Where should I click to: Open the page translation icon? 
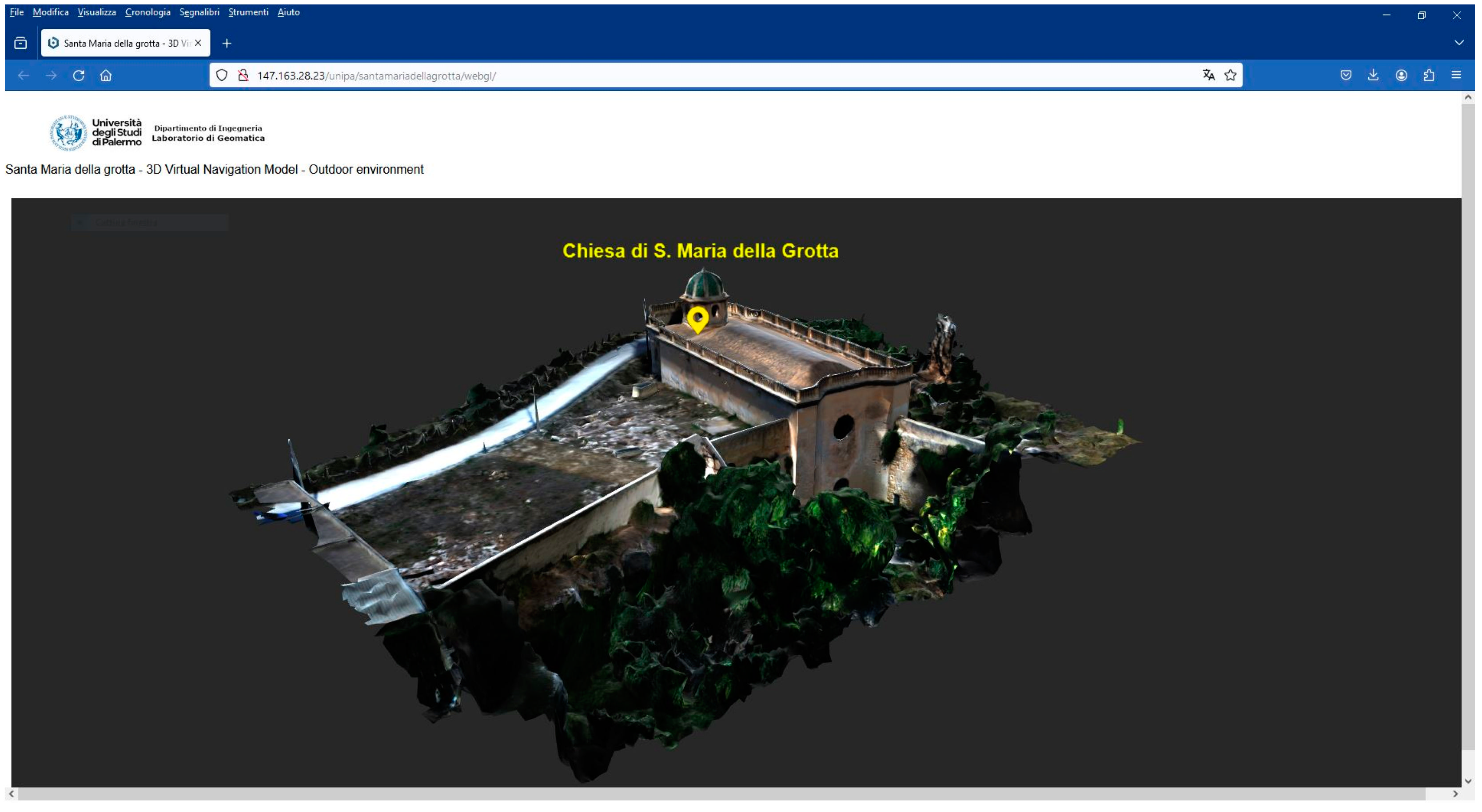point(1208,76)
